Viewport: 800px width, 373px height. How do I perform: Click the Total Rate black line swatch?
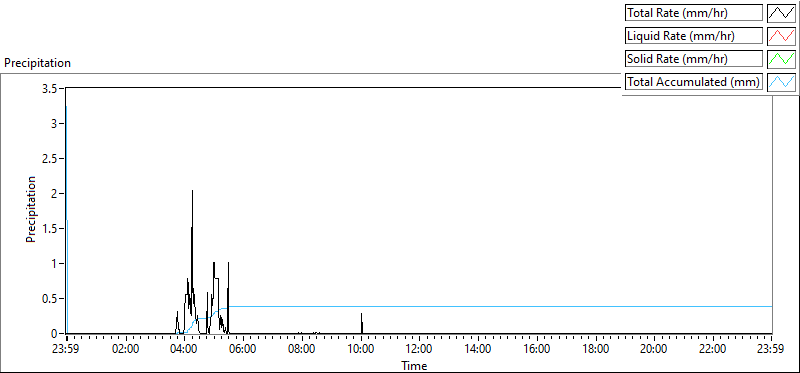point(781,13)
